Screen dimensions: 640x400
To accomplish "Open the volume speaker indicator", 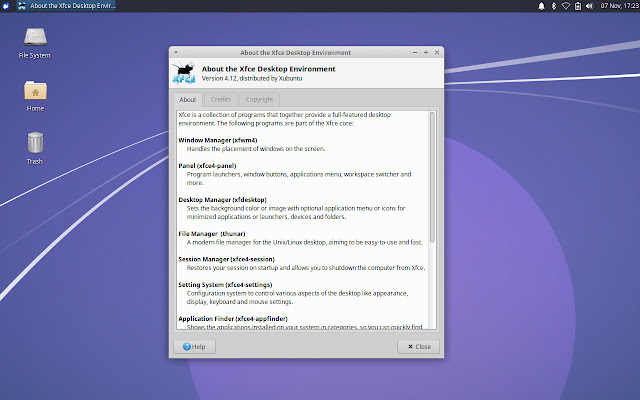I will (589, 6).
